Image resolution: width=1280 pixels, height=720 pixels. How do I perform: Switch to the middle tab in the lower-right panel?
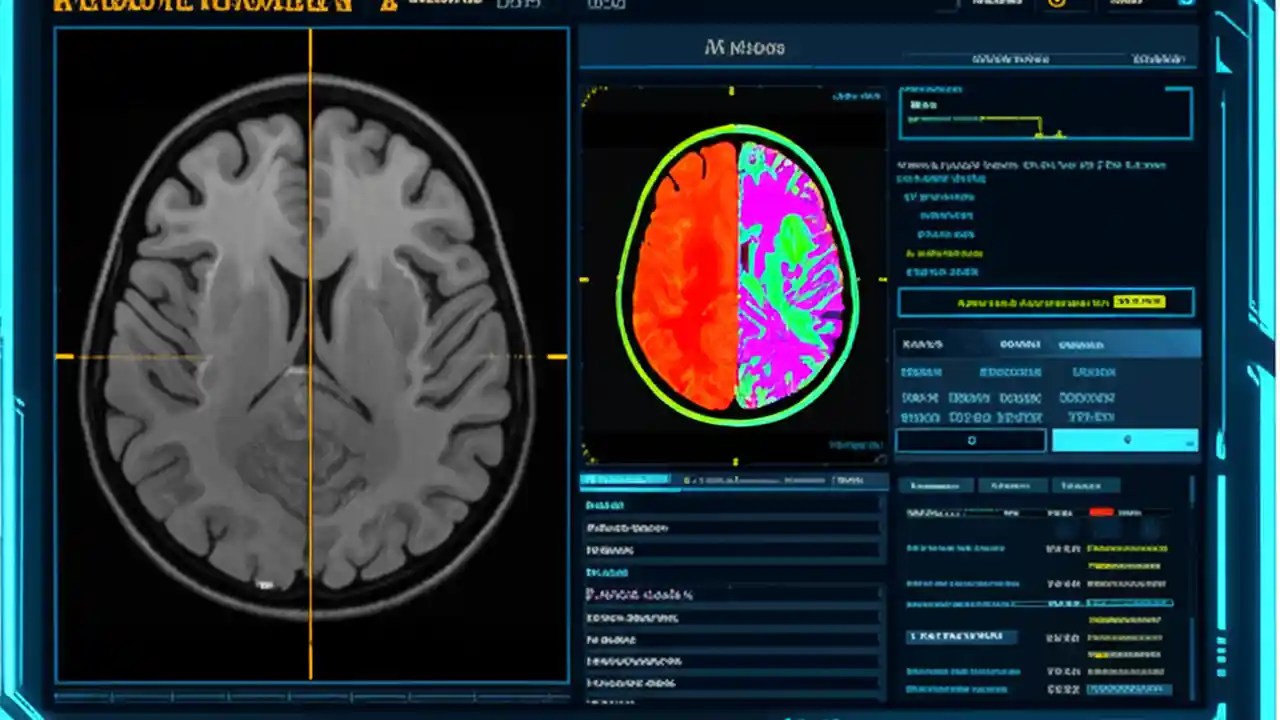point(1011,486)
